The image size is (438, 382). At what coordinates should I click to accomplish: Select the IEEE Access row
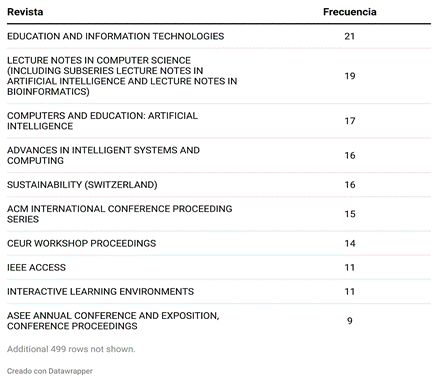tap(219, 267)
